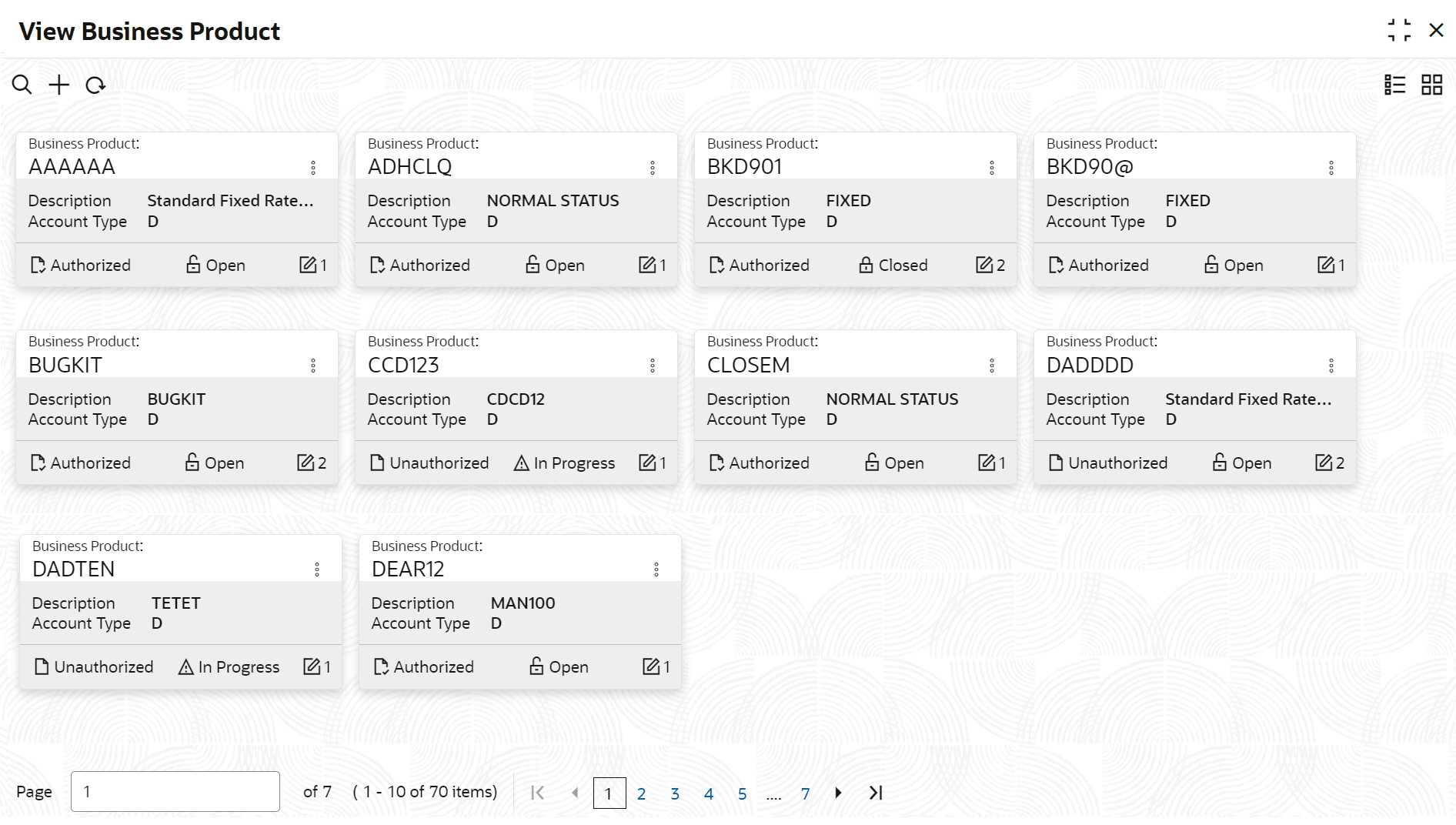Go to page 2
1456x825 pixels.
click(641, 793)
